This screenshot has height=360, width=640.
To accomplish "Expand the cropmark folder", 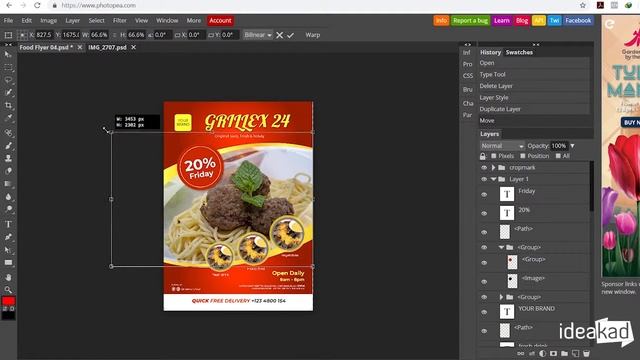I will 493,168.
